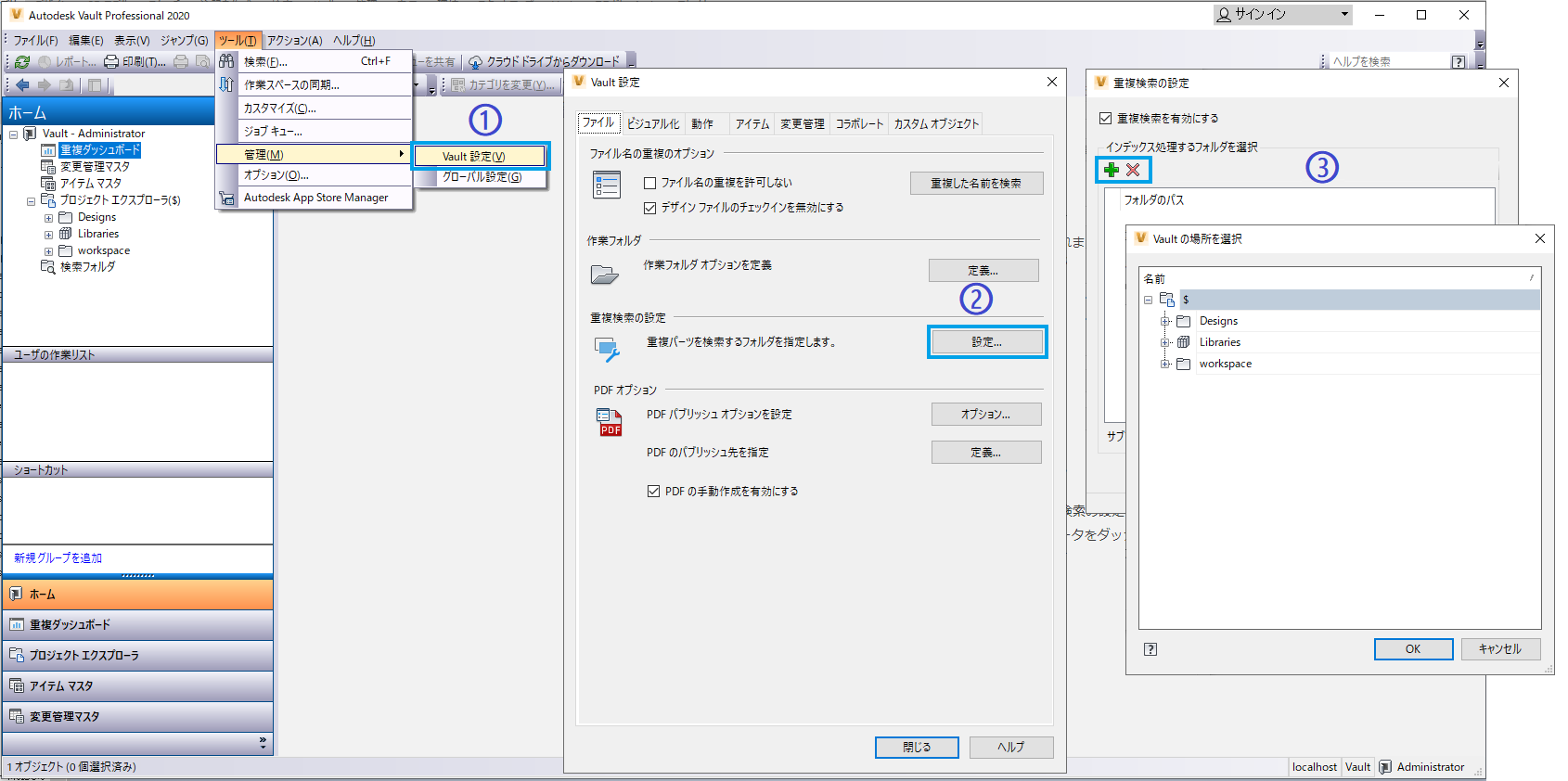Click the Libraries icon in the main tree
The height and width of the screenshot is (781, 1568).
tap(66, 234)
